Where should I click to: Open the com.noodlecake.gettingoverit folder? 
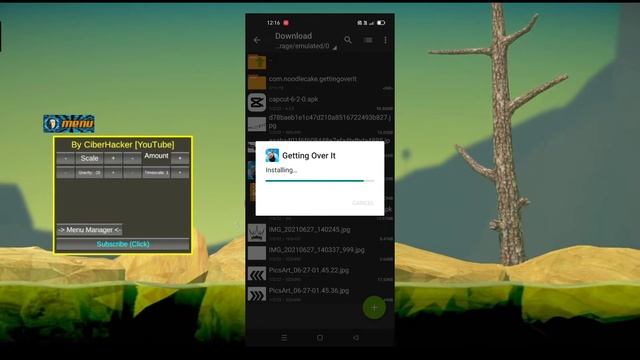coord(320,82)
